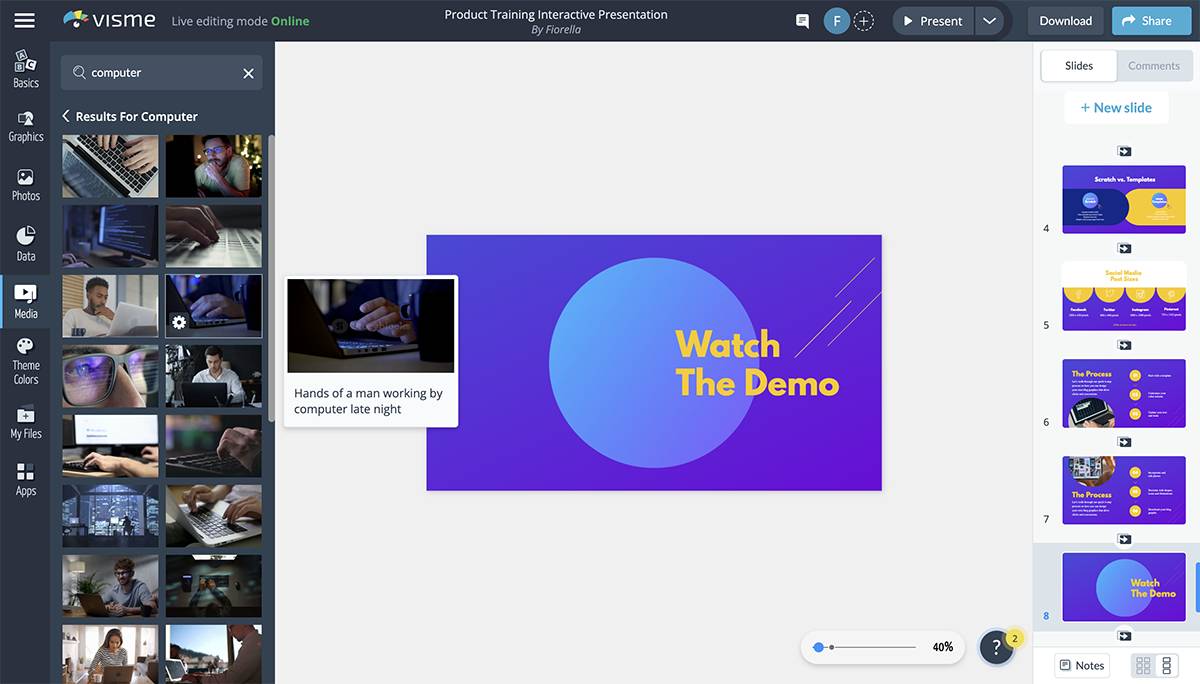Viewport: 1200px width, 684px height.
Task: Switch to grid slide view
Action: pyautogui.click(x=1143, y=666)
